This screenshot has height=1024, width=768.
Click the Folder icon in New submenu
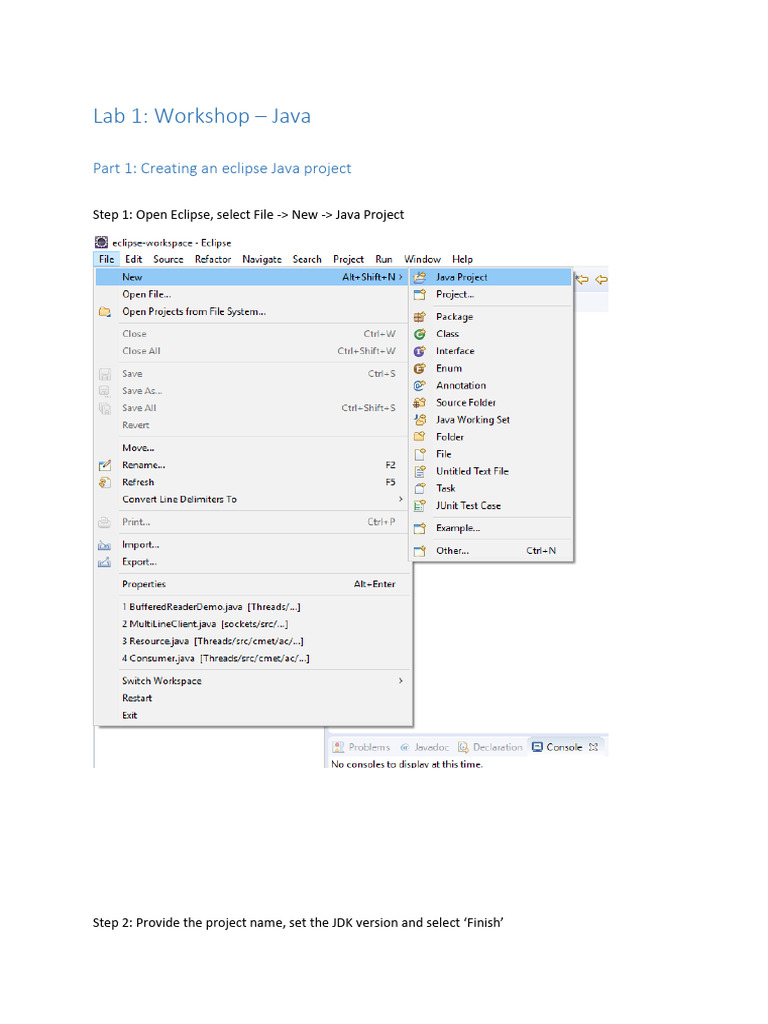[420, 437]
